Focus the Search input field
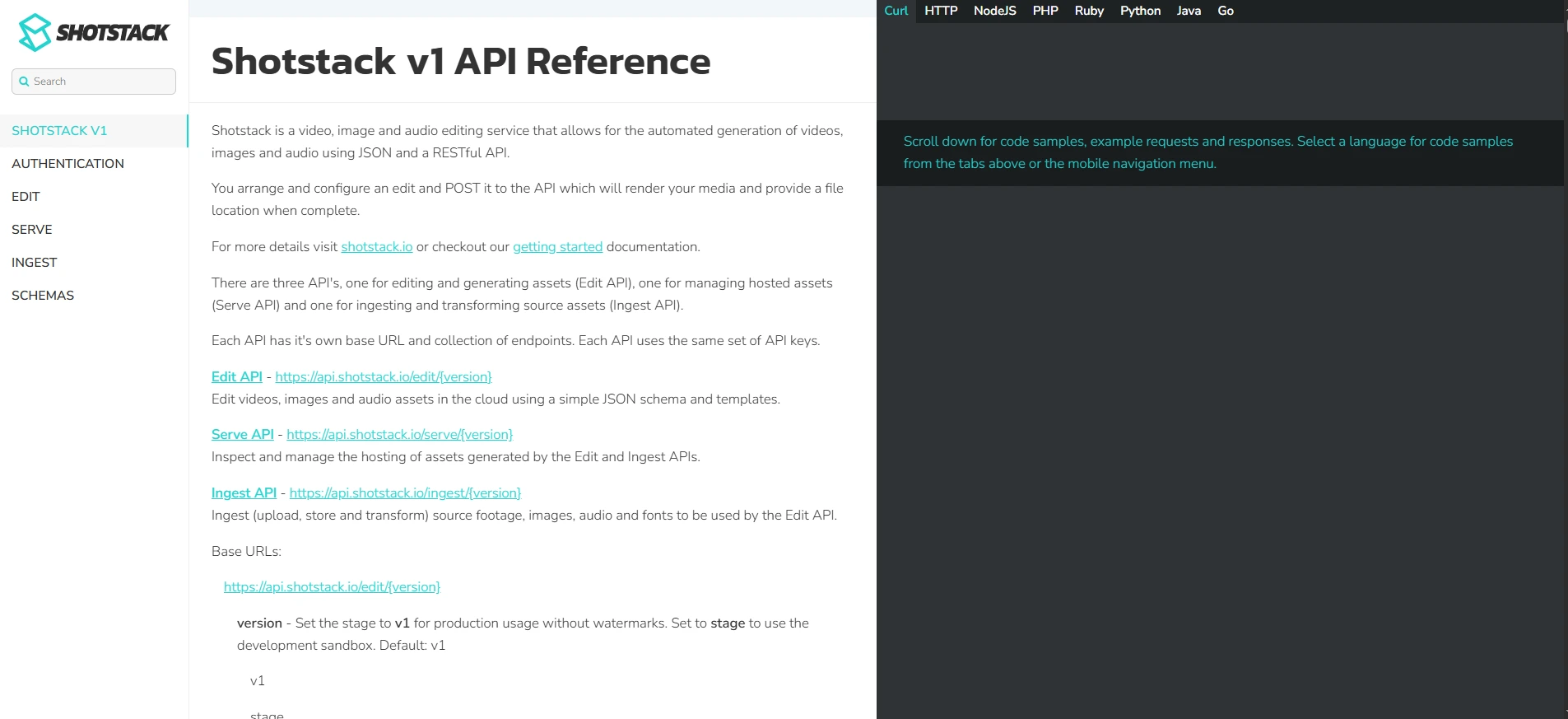This screenshot has width=1568, height=719. (94, 82)
